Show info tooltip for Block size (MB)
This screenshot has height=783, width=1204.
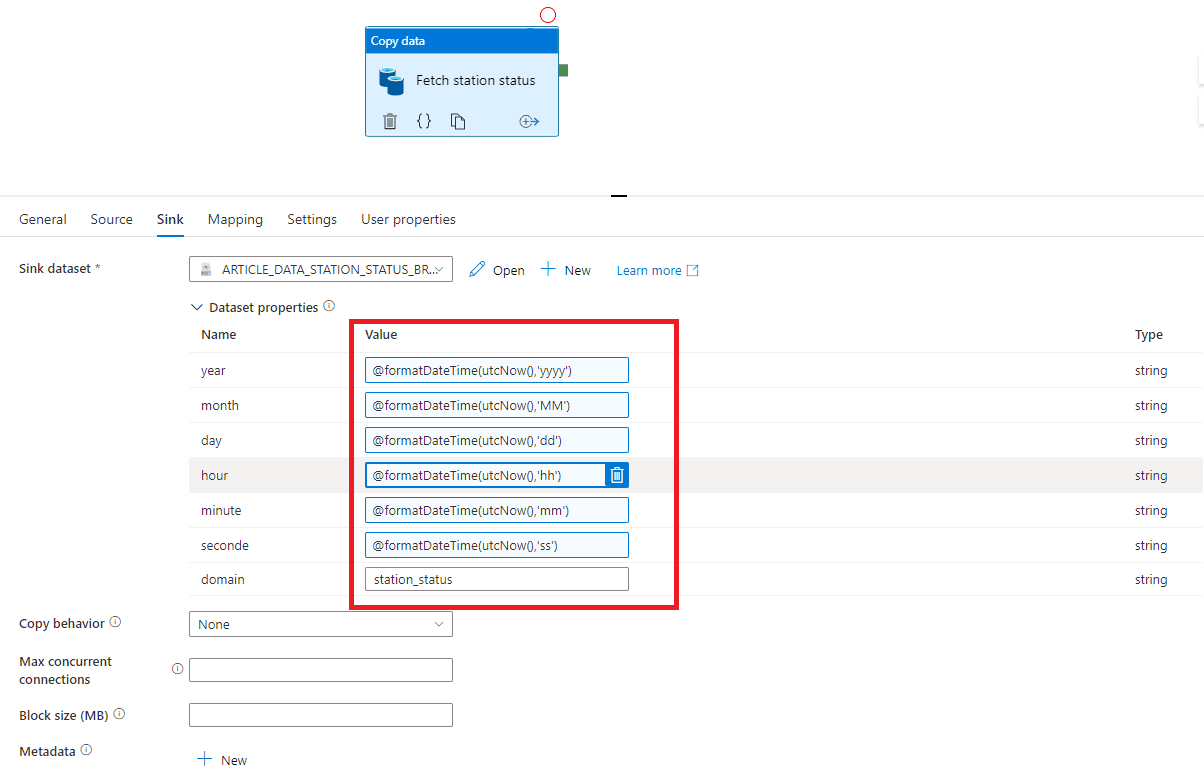point(119,714)
